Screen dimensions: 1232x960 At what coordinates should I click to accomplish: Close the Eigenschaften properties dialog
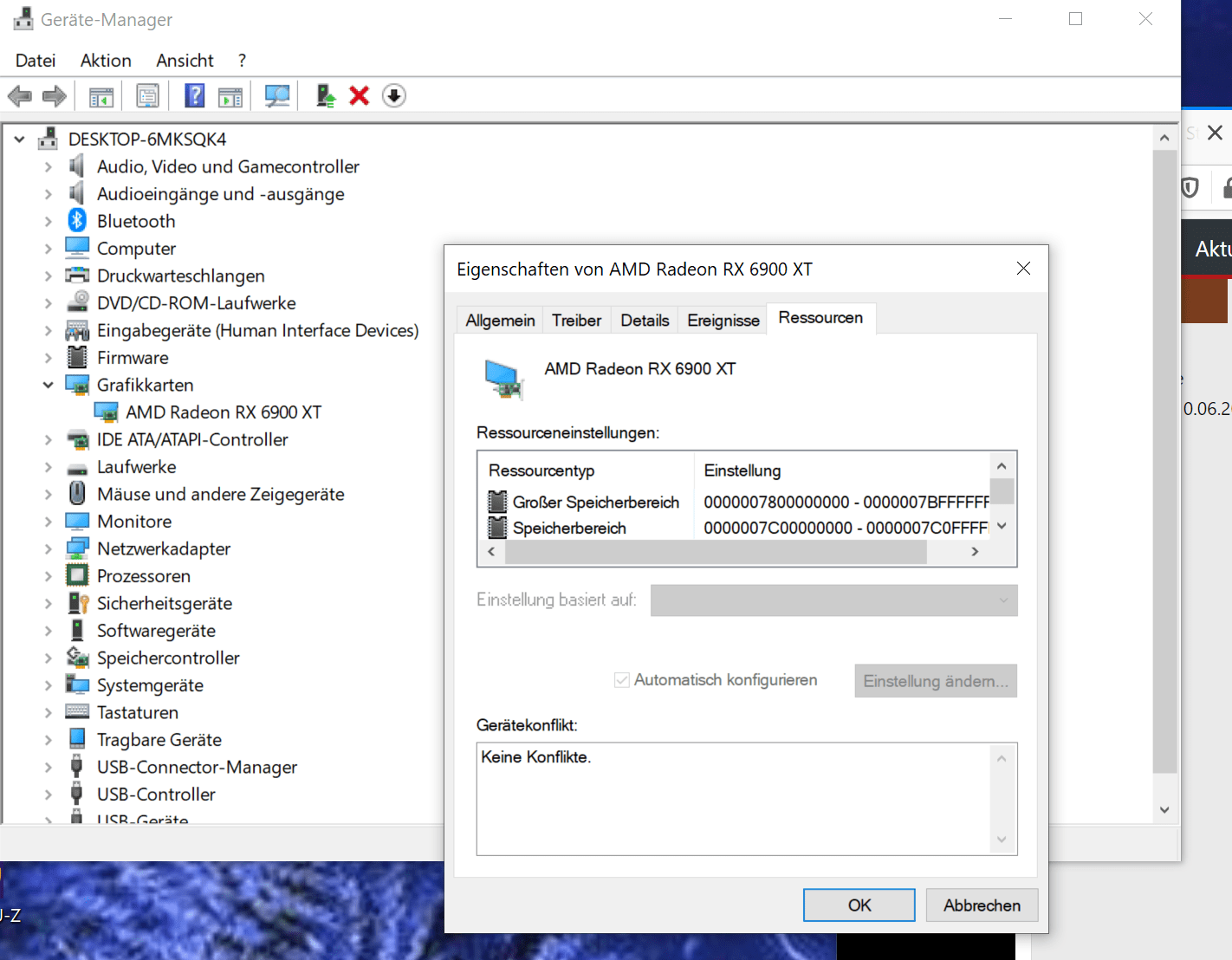tap(1023, 269)
